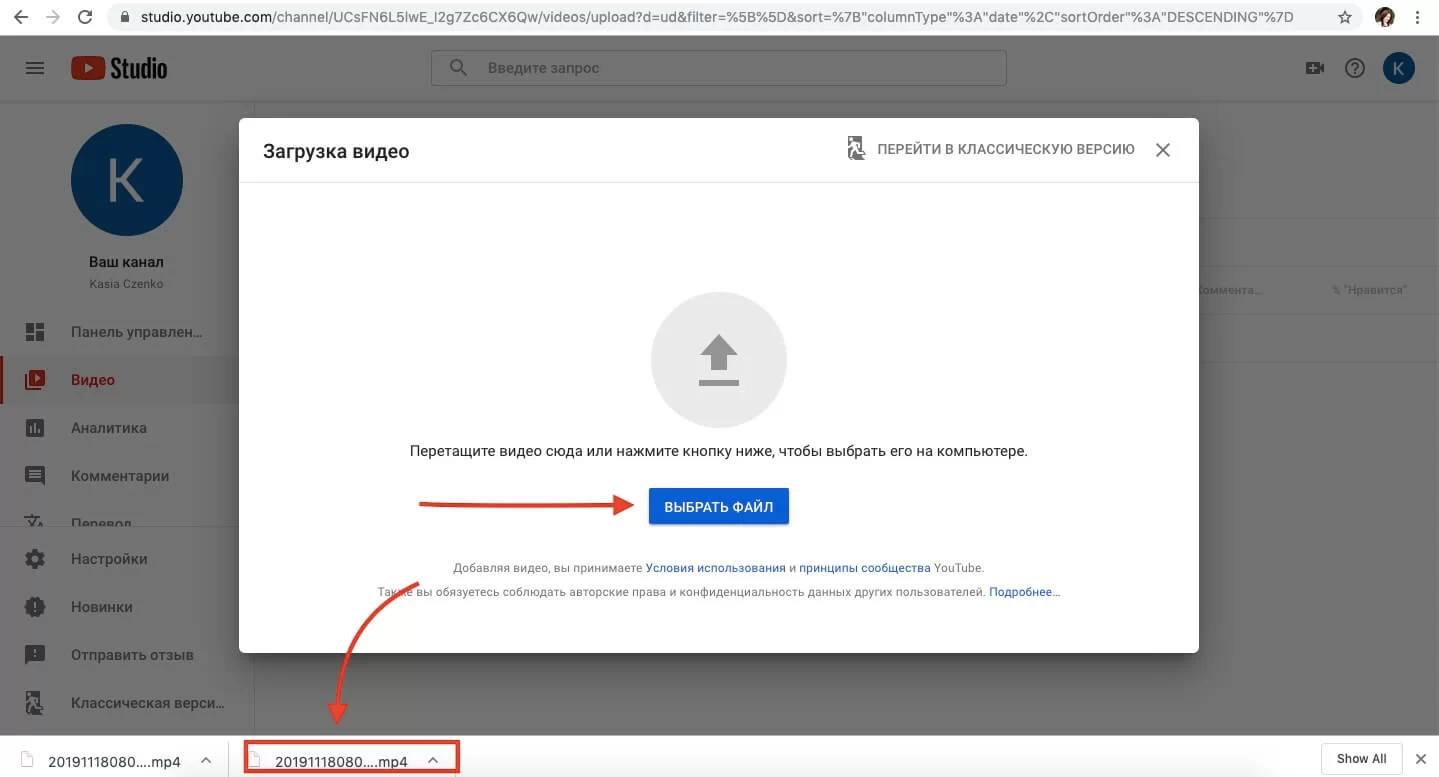Click the YouTube Studio logo
This screenshot has height=777, width=1439.
coord(117,67)
